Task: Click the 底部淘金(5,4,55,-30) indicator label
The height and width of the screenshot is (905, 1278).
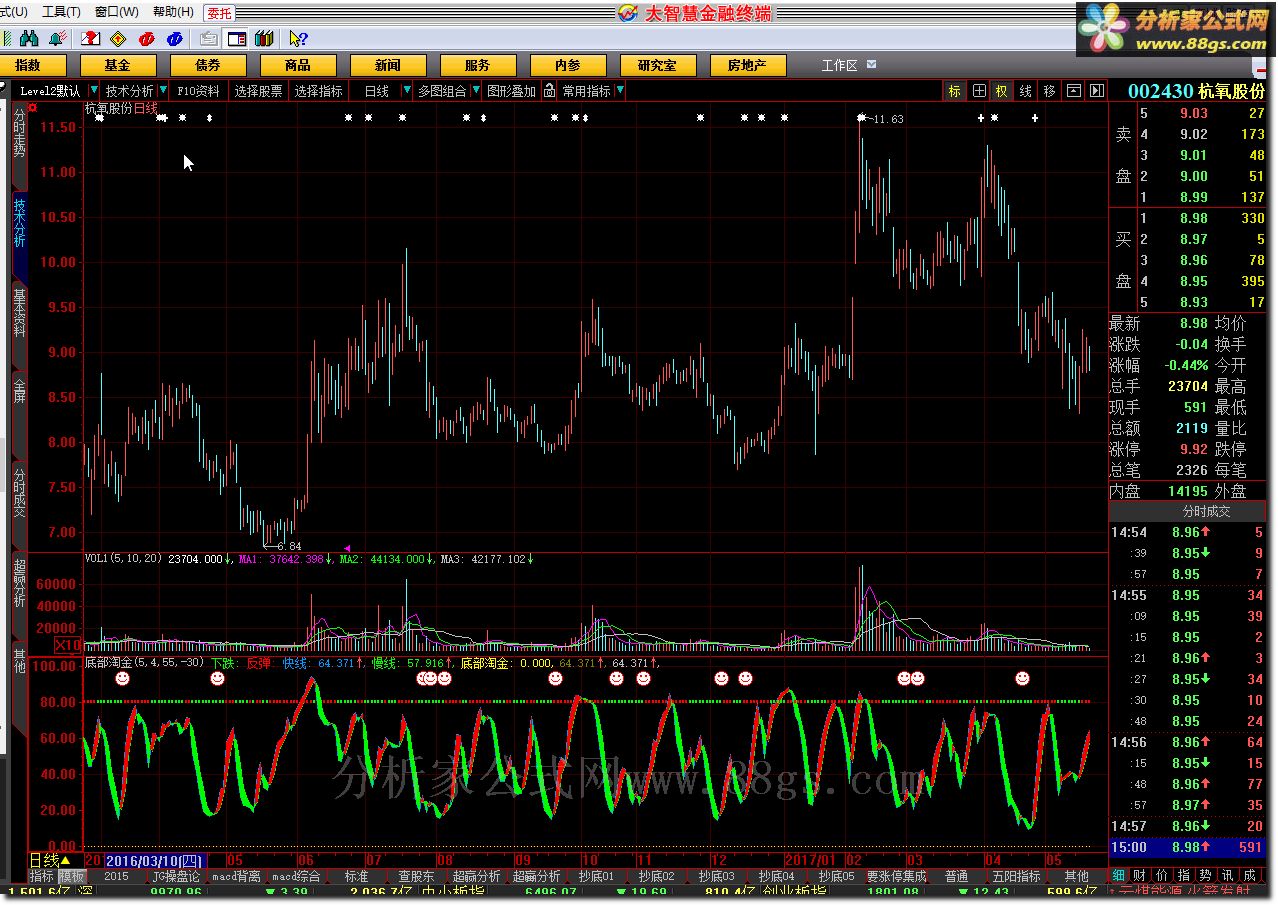Action: click(145, 663)
